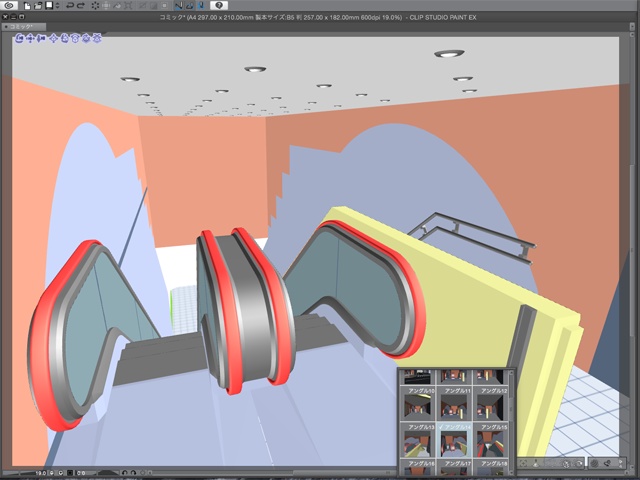
Task: Click the Save icon in toolbar
Action: click(x=48, y=6)
